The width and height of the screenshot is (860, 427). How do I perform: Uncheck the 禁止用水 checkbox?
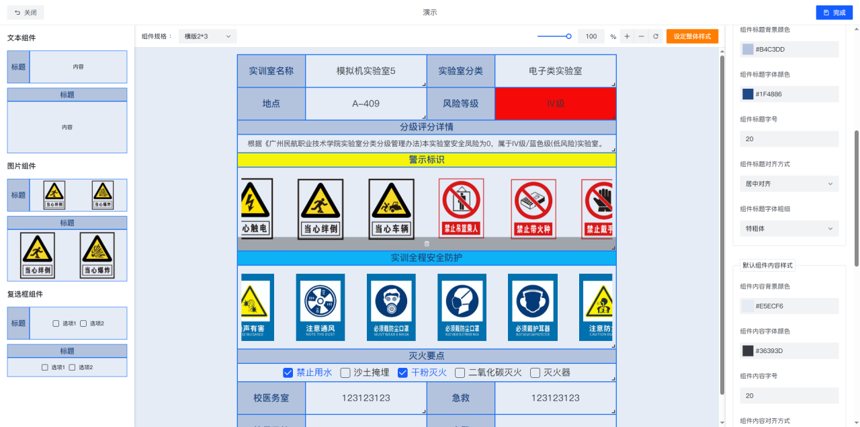288,373
